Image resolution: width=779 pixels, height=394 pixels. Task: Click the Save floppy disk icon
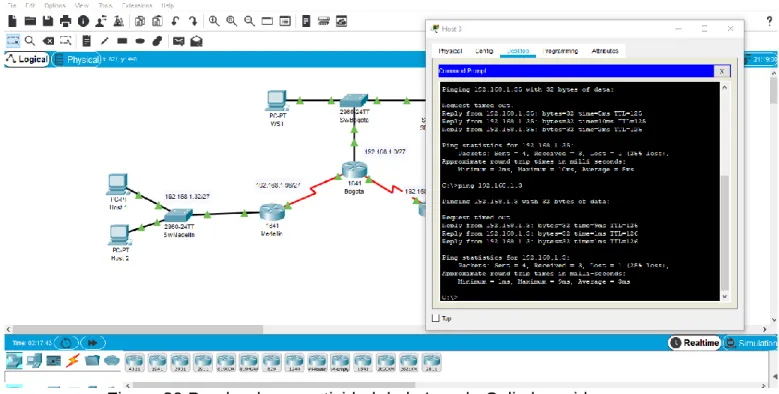click(x=48, y=21)
